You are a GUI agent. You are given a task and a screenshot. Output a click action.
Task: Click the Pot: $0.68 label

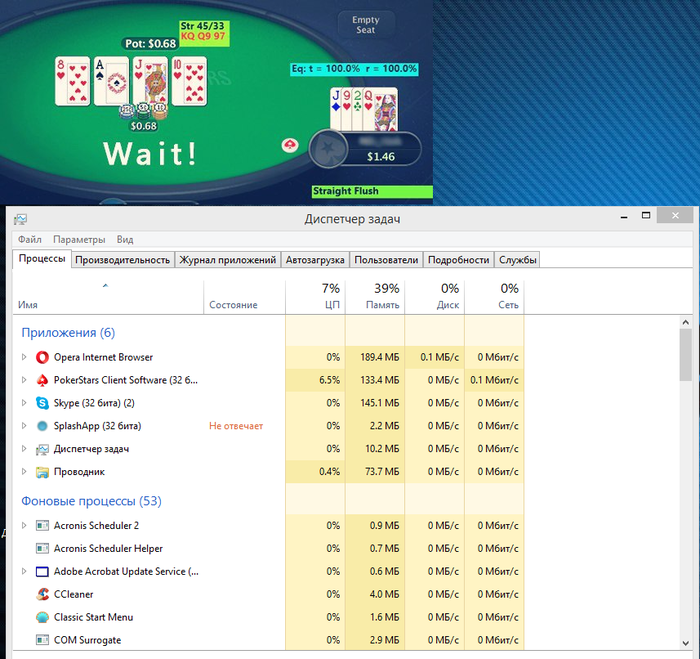(150, 43)
